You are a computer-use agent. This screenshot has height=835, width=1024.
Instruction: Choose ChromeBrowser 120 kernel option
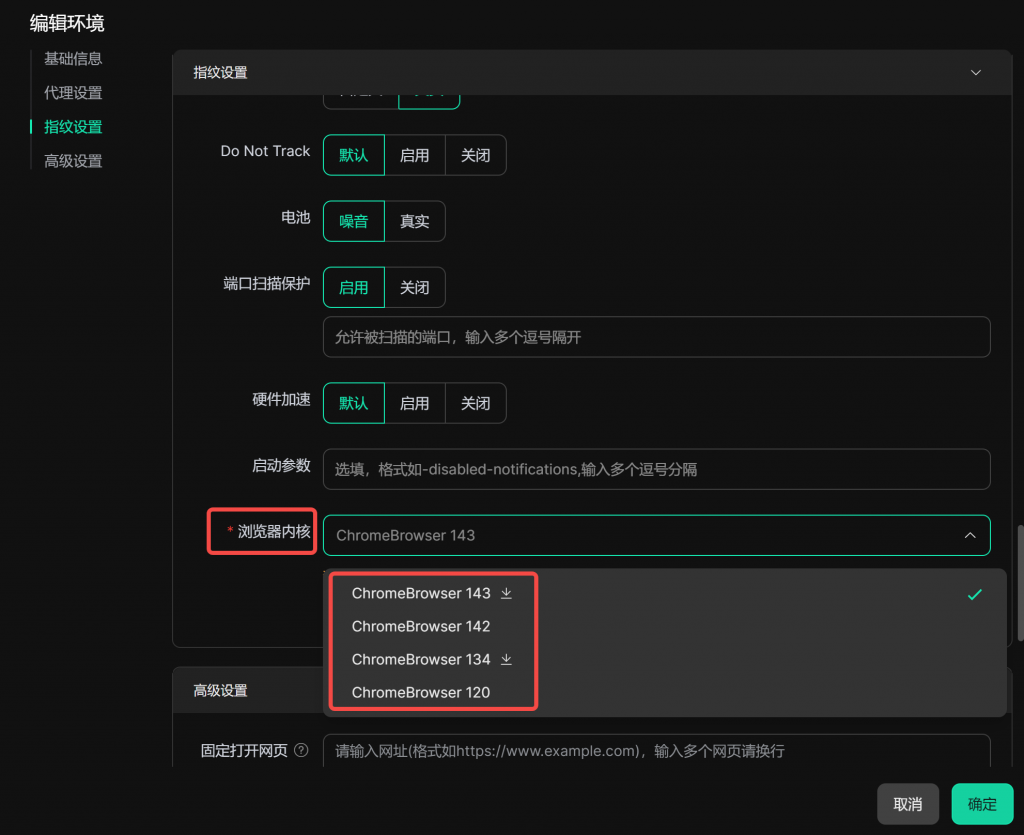[421, 692]
